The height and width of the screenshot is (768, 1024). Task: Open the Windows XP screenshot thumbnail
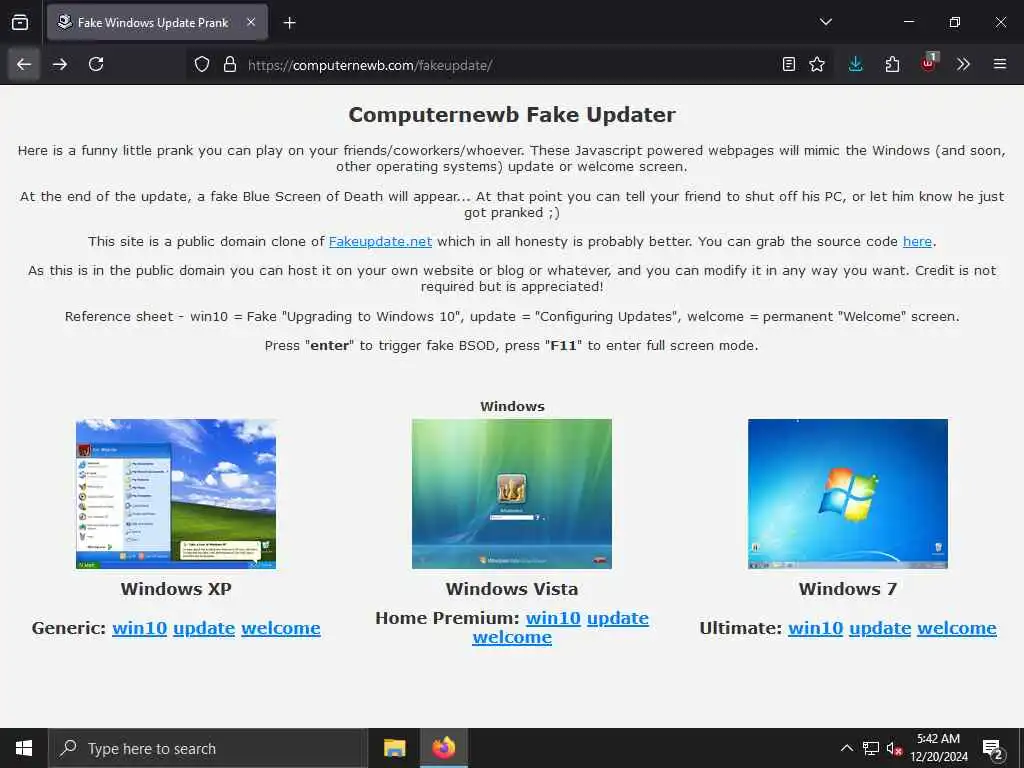(176, 494)
